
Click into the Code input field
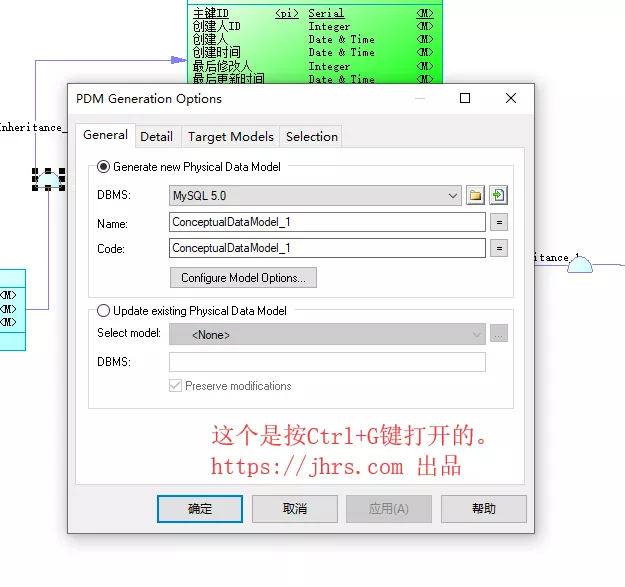click(327, 248)
